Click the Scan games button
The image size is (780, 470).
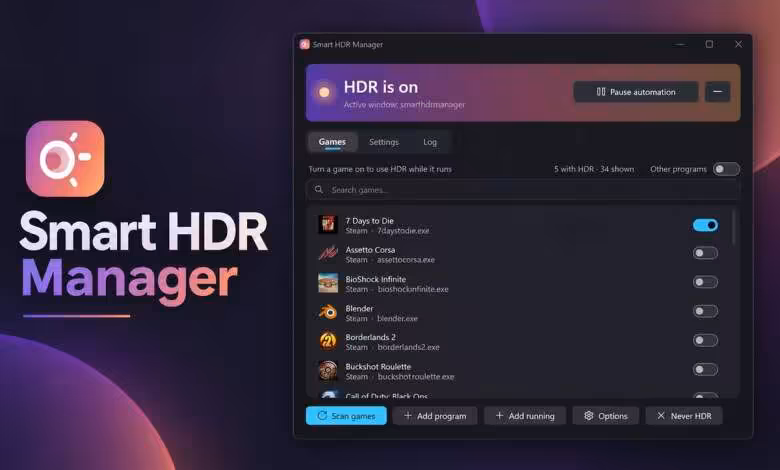346,416
